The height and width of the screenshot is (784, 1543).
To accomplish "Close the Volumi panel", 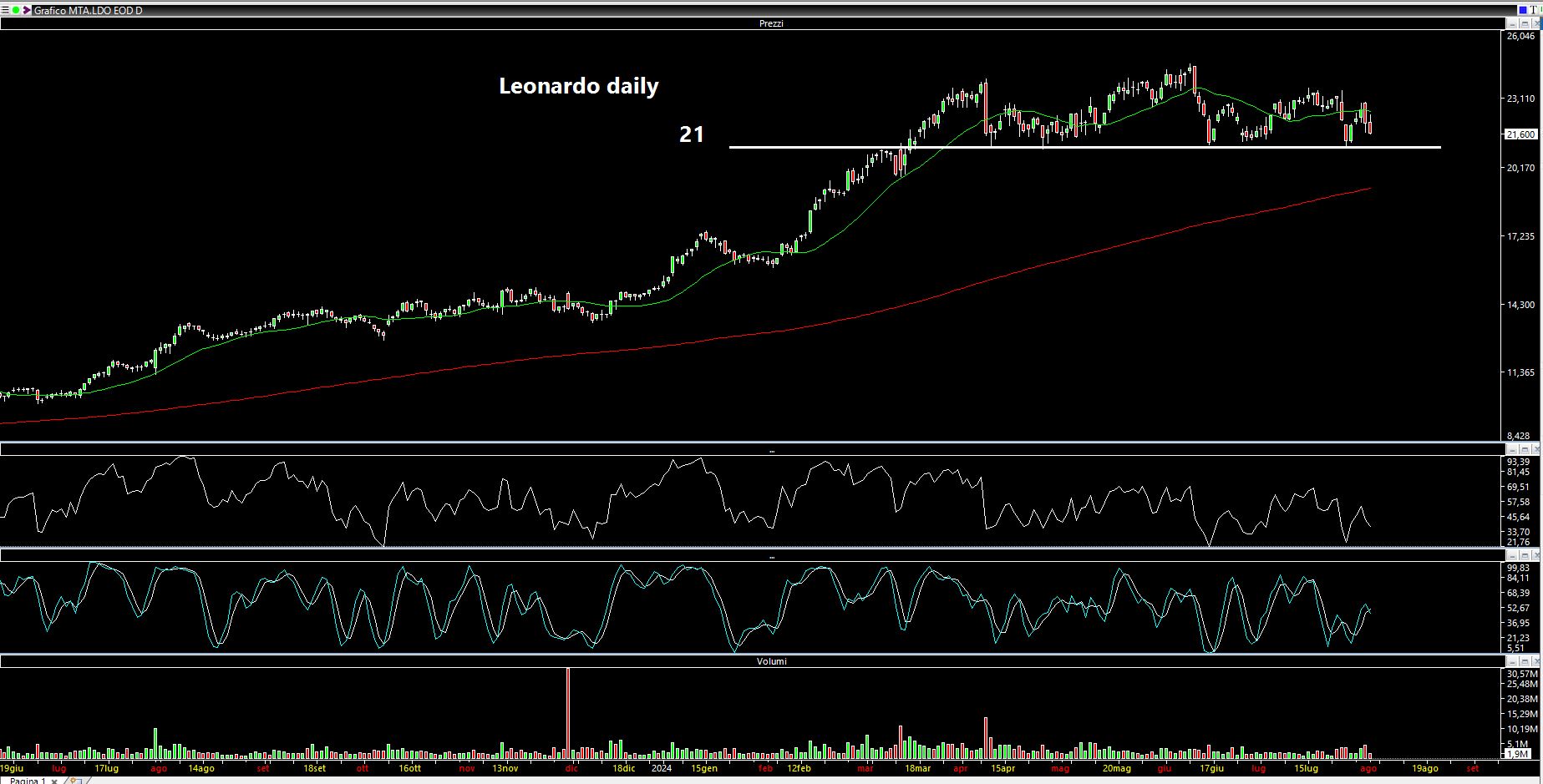I will pyautogui.click(x=1535, y=661).
